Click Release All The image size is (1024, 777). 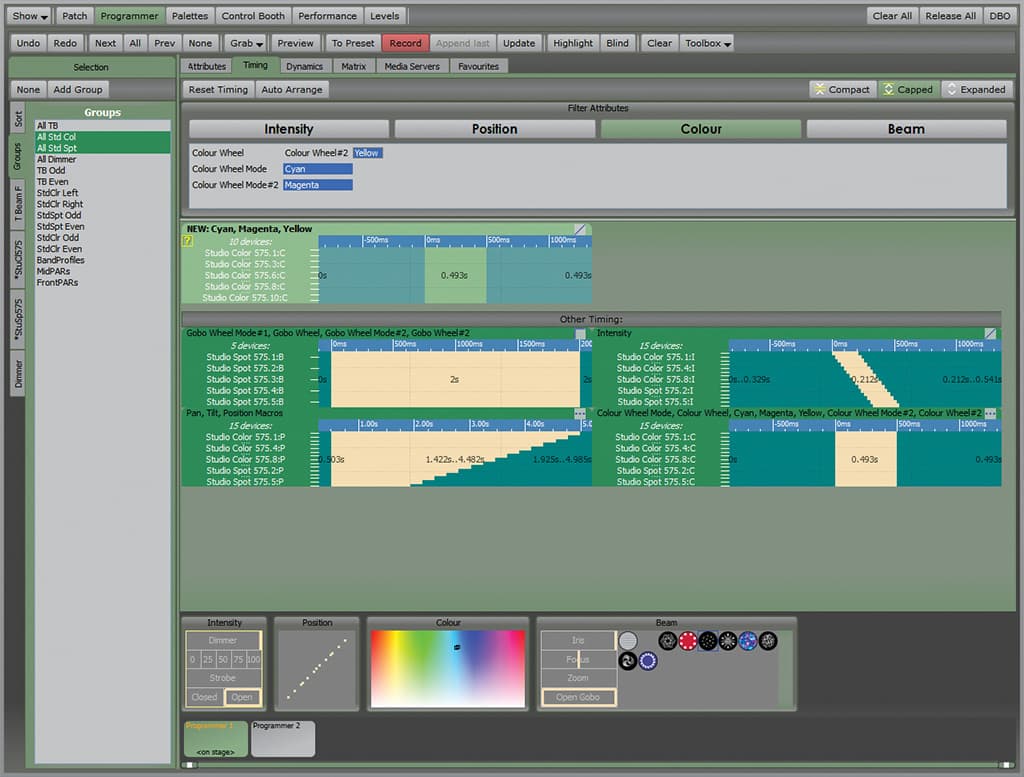950,16
